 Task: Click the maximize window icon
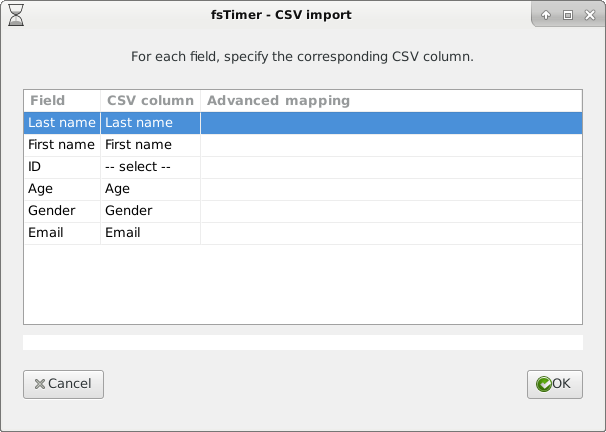(568, 15)
